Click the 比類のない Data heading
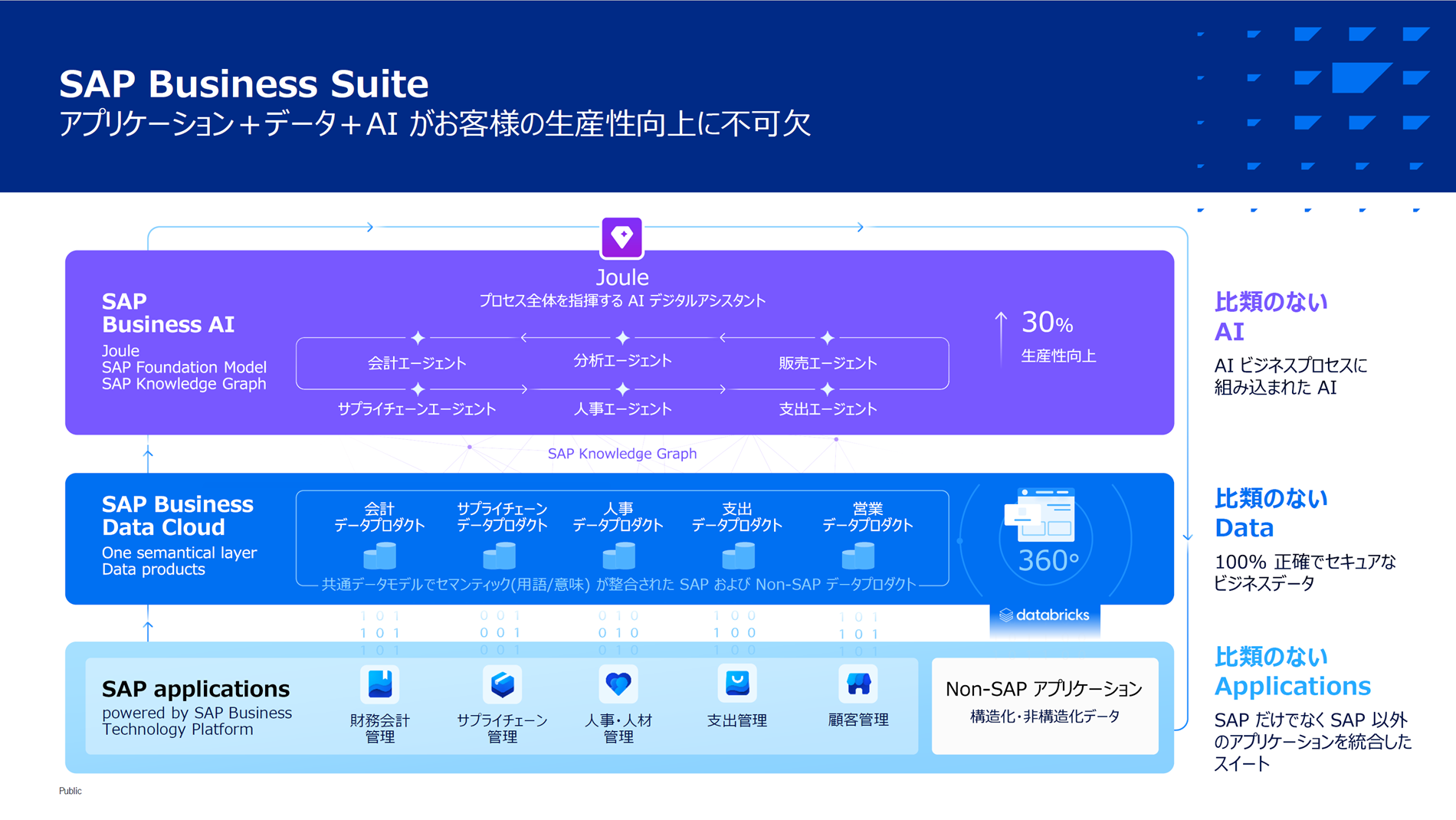This screenshot has height=820, width=1456. tap(1271, 513)
